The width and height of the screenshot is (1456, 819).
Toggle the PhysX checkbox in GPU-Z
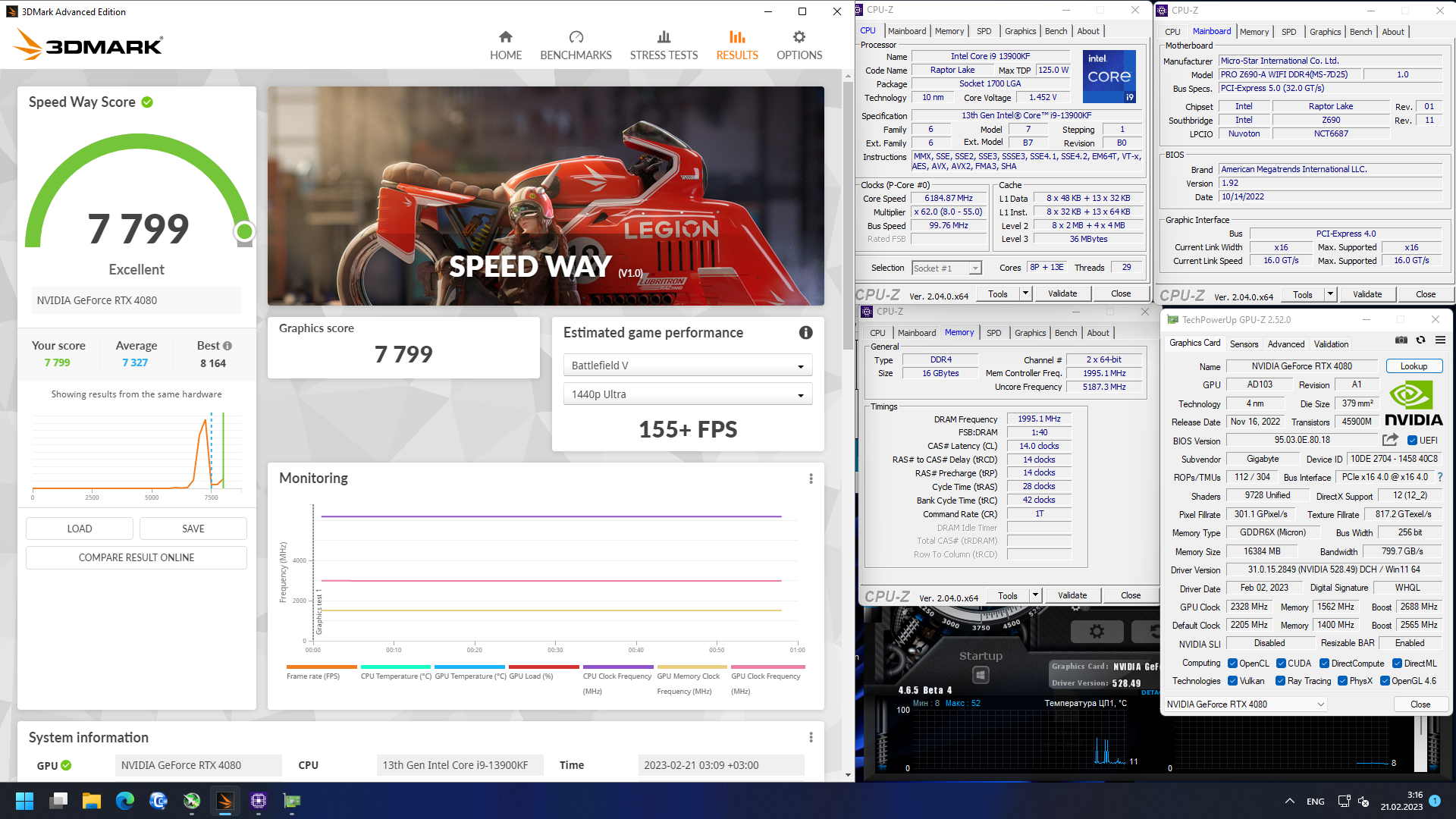pyautogui.click(x=1342, y=681)
